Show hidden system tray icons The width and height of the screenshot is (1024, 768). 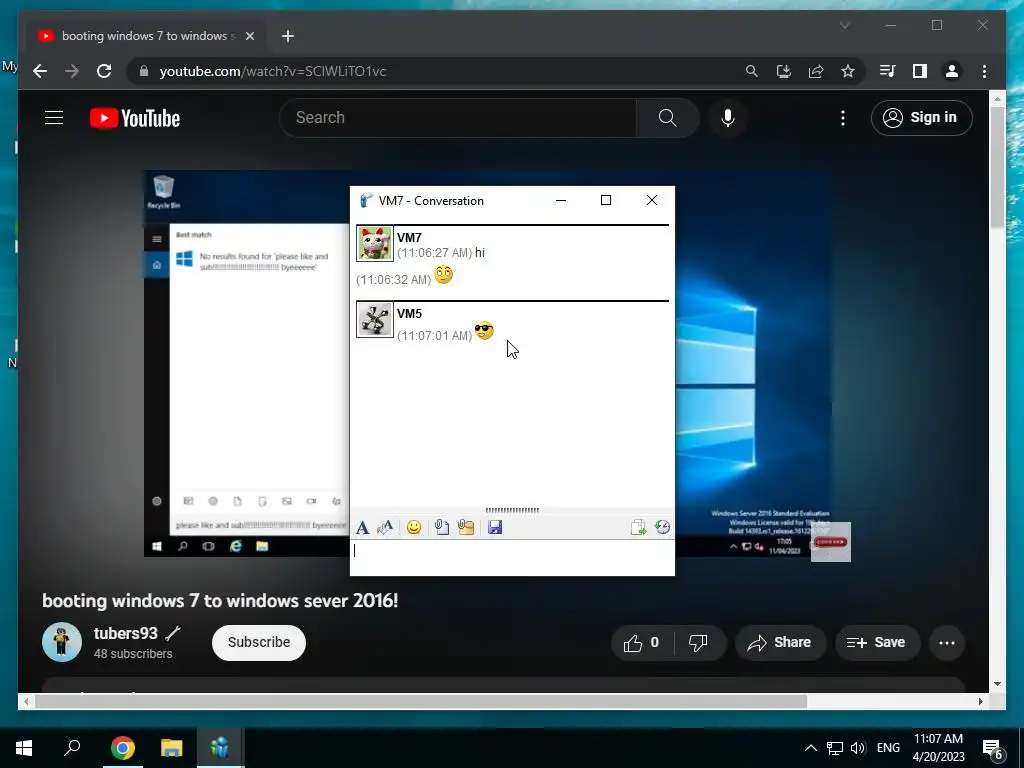(810, 748)
